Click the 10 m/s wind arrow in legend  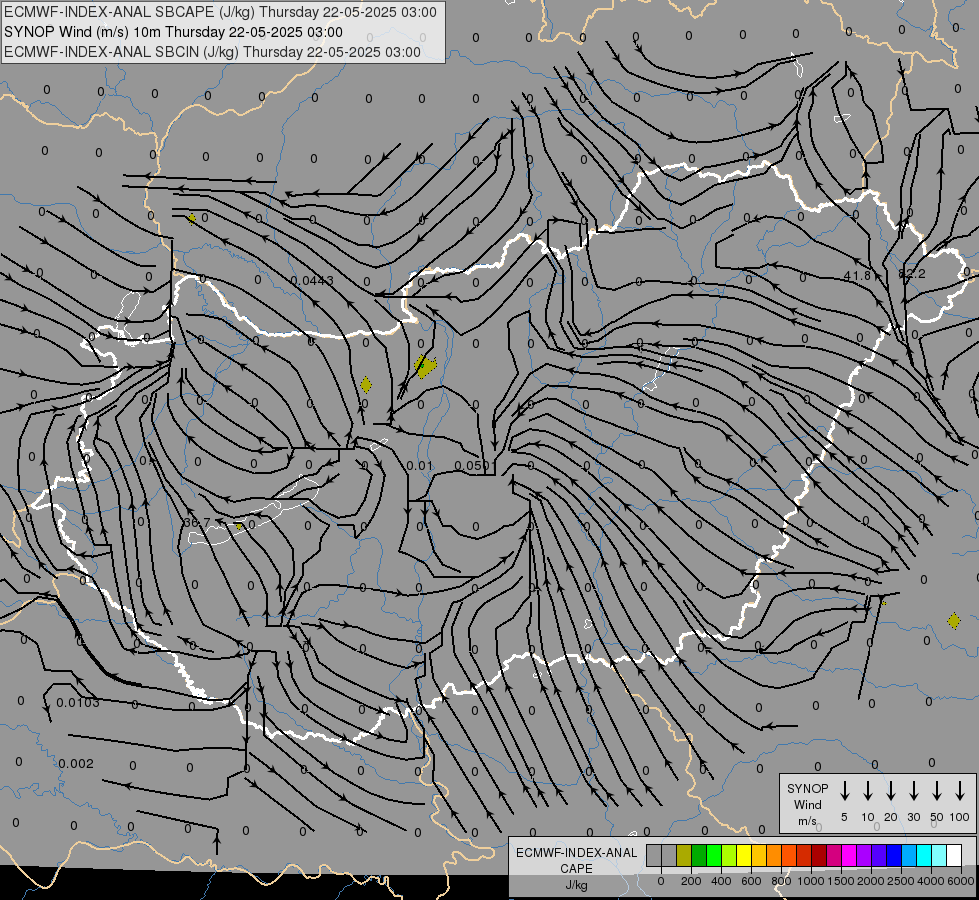click(x=867, y=791)
